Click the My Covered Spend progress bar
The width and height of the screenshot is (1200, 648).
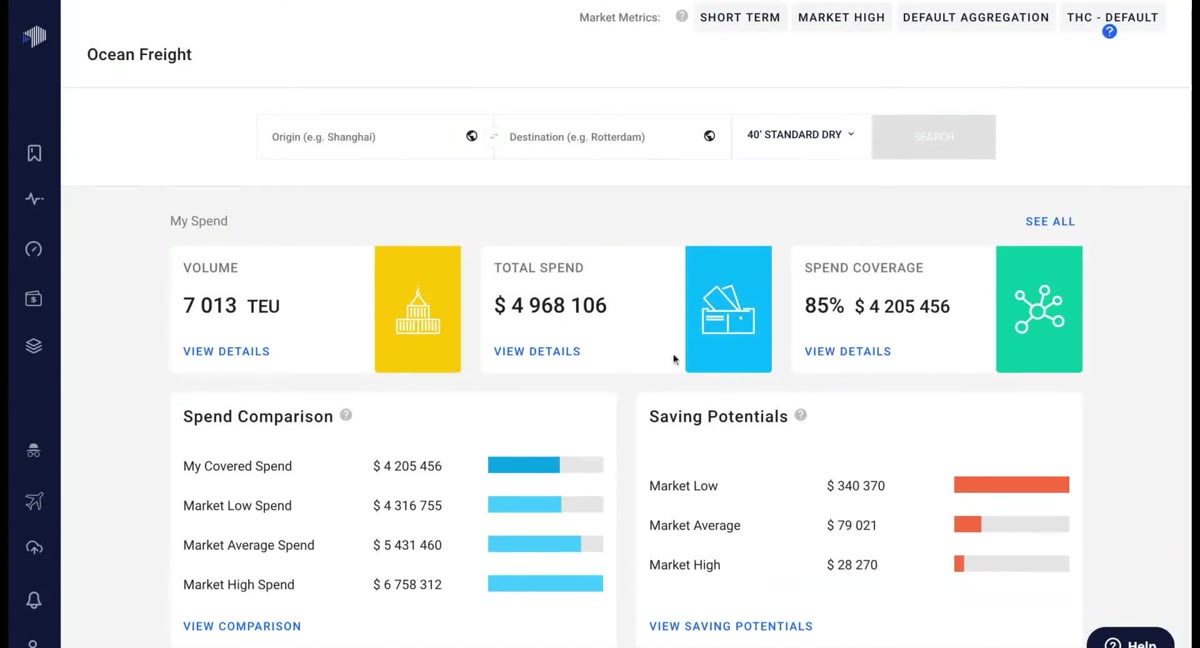point(546,465)
